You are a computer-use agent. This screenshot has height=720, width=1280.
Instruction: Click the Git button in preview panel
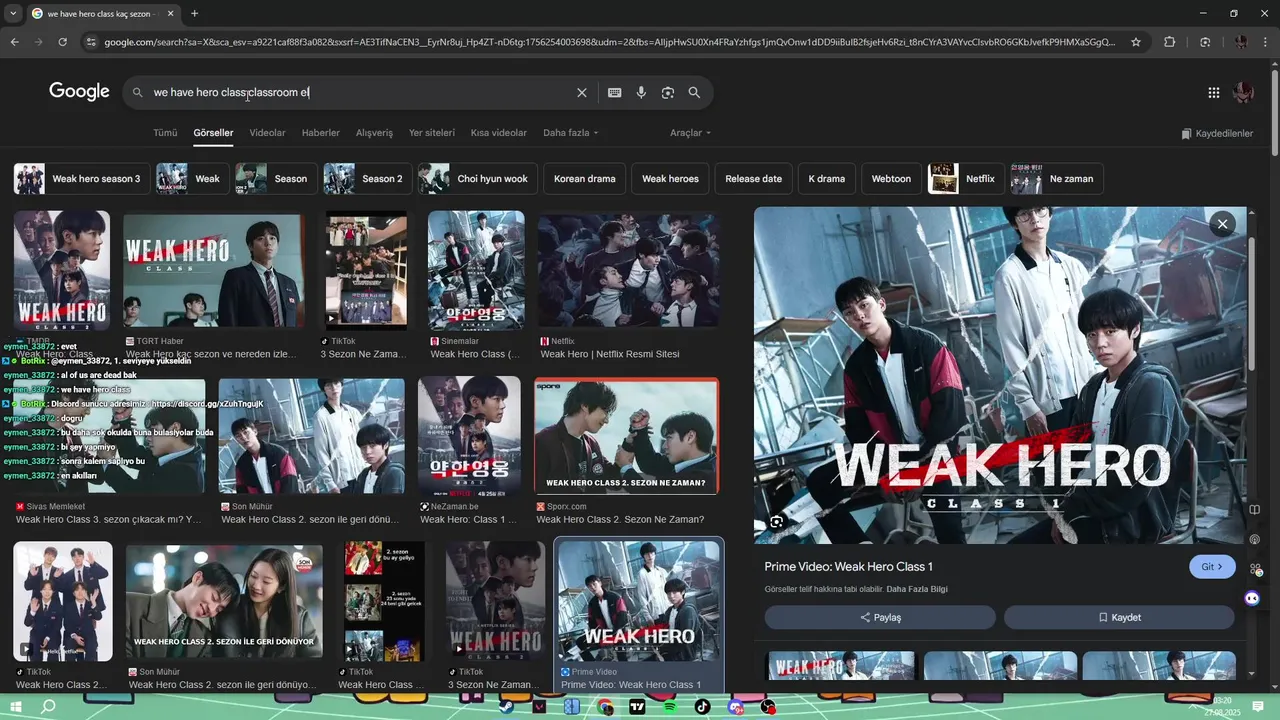pos(1212,566)
